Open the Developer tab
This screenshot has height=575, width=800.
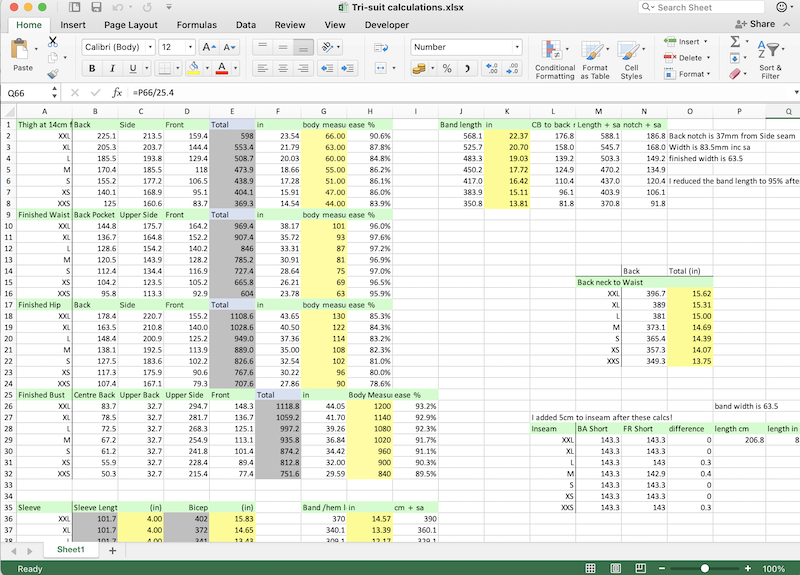[x=386, y=25]
